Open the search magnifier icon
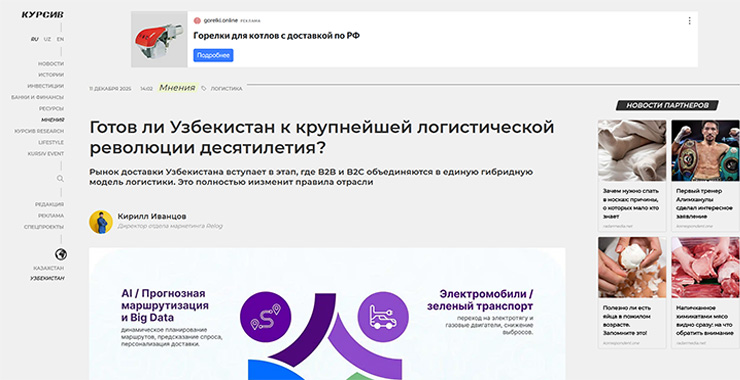Image resolution: width=740 pixels, height=380 pixels. tap(60, 178)
